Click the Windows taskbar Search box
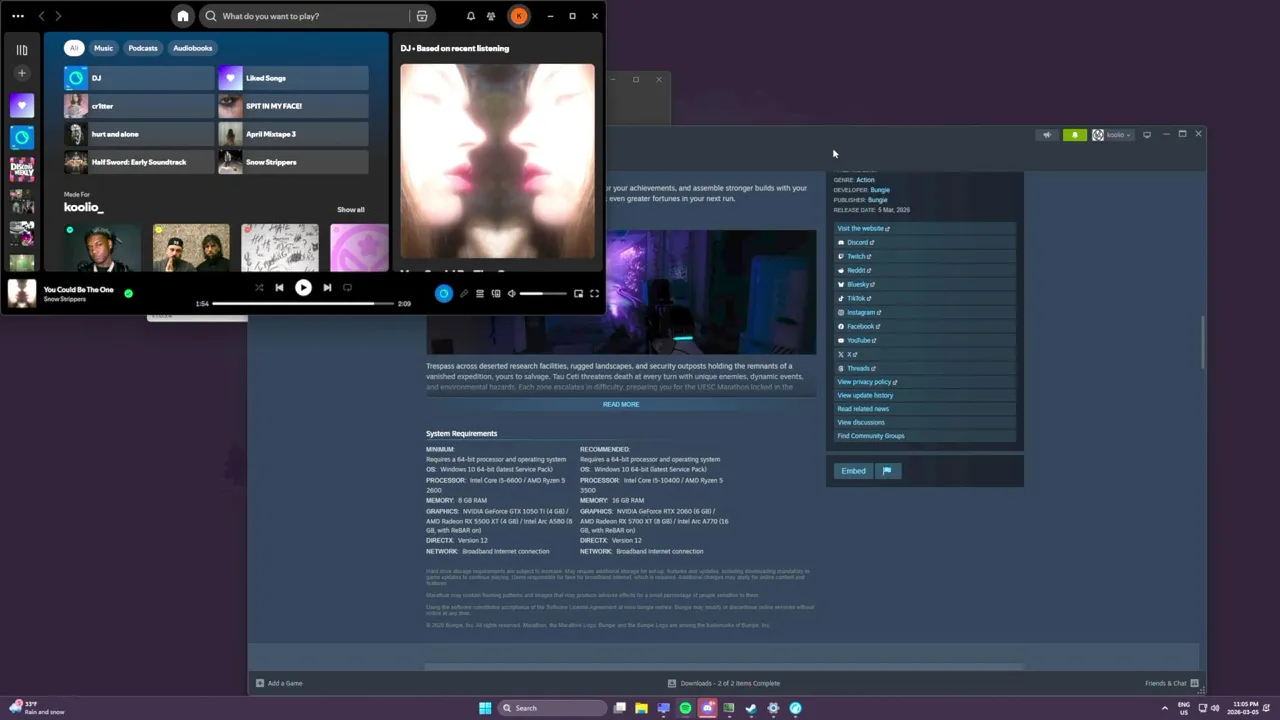 pyautogui.click(x=554, y=708)
